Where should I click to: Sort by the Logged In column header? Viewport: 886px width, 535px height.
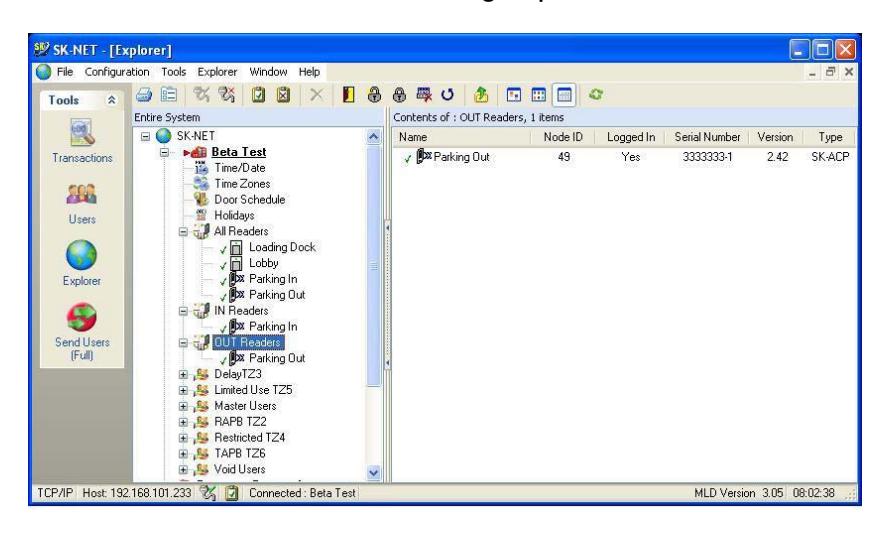click(x=631, y=137)
